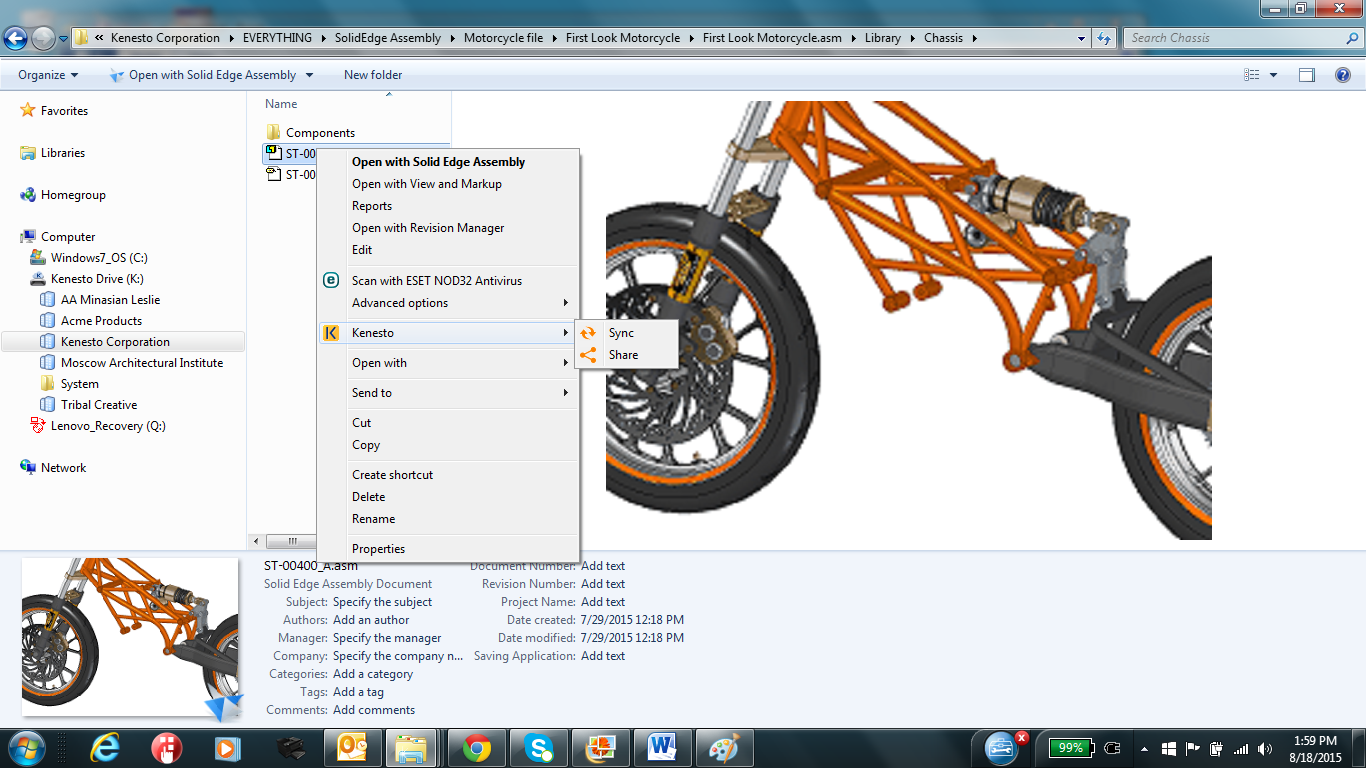The height and width of the screenshot is (768, 1366).
Task: Click the horizontal scrollbar left arrow
Action: [x=257, y=541]
